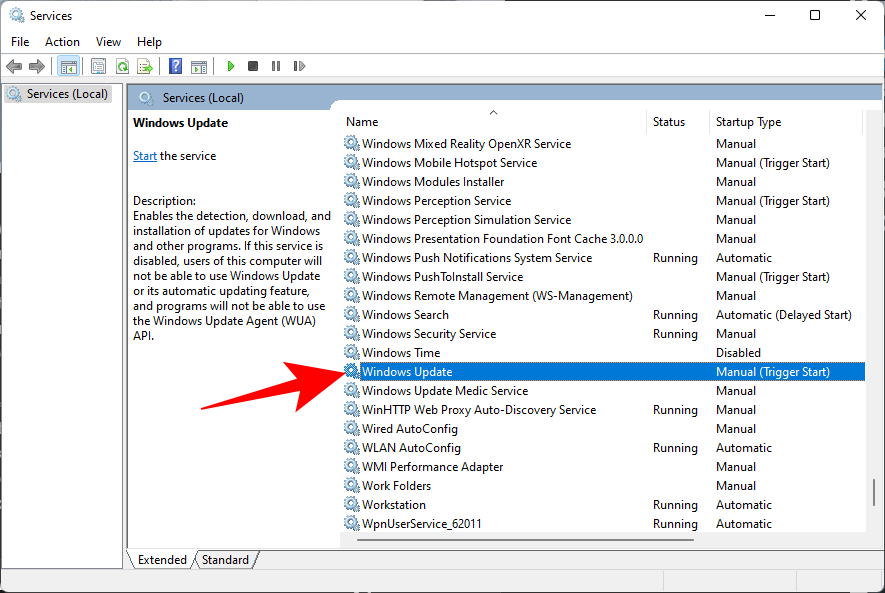This screenshot has height=593, width=885.
Task: Click the Refresh toolbar icon
Action: pyautogui.click(x=122, y=66)
